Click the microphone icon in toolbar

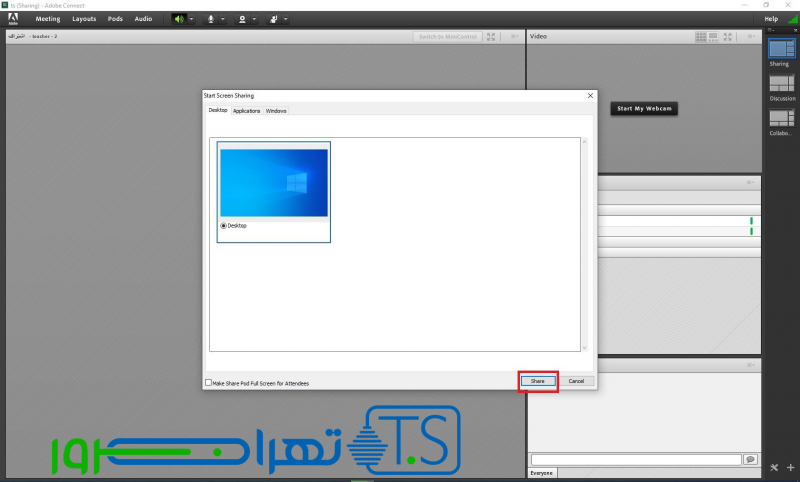pyautogui.click(x=211, y=19)
